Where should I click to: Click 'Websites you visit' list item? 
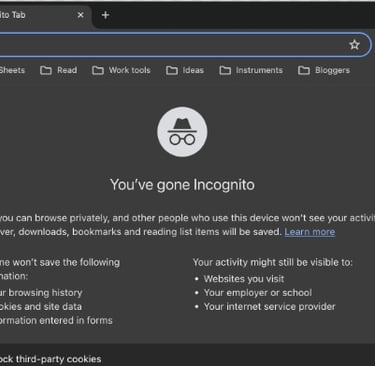tap(244, 279)
